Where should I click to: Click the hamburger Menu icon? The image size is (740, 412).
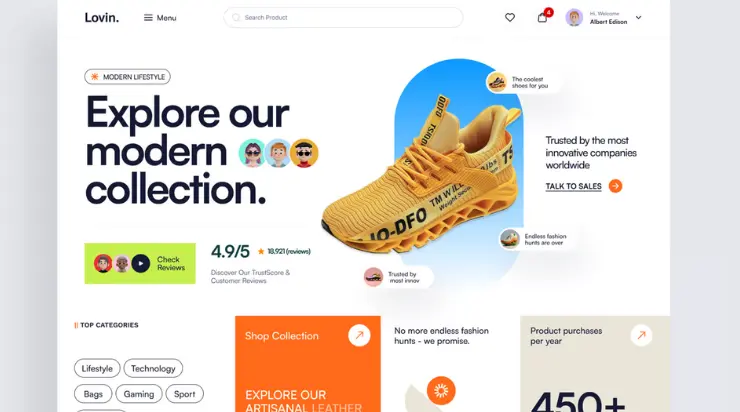pyautogui.click(x=148, y=17)
